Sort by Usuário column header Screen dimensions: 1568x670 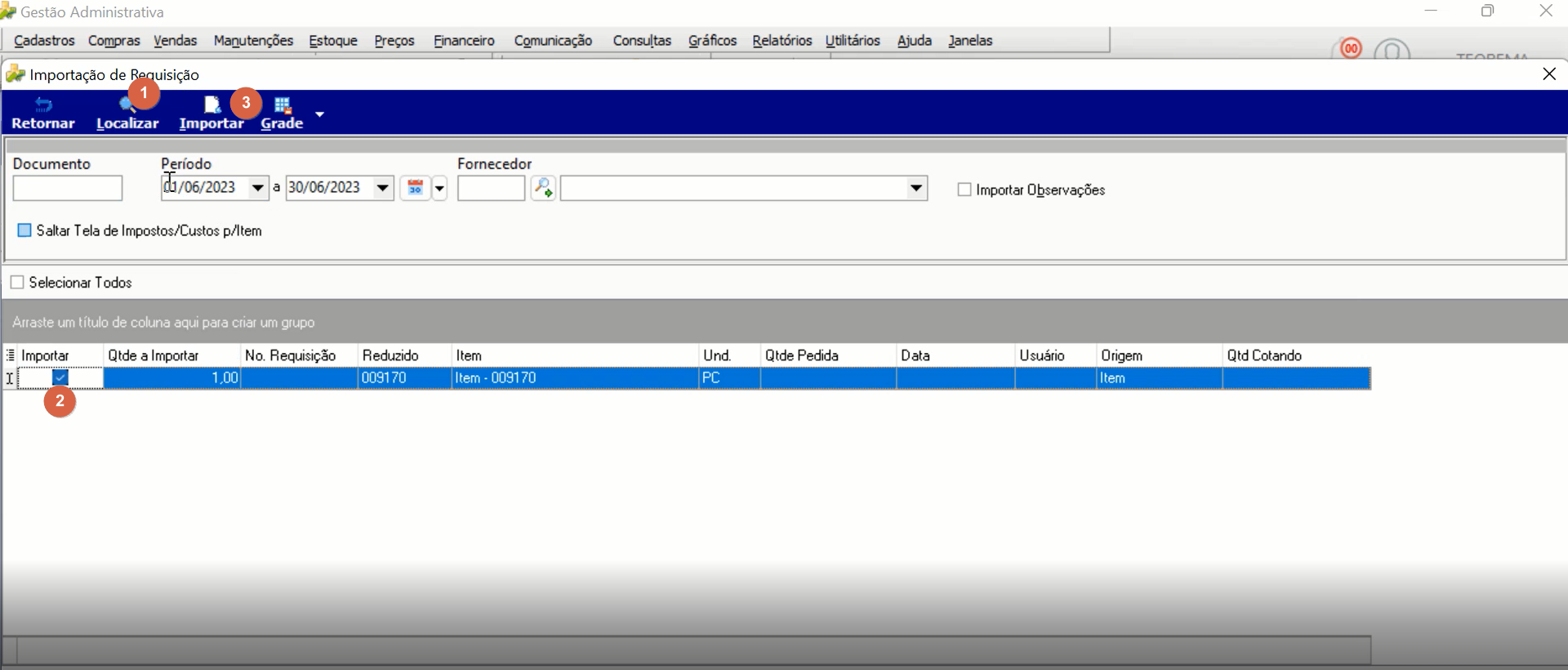click(x=1056, y=355)
